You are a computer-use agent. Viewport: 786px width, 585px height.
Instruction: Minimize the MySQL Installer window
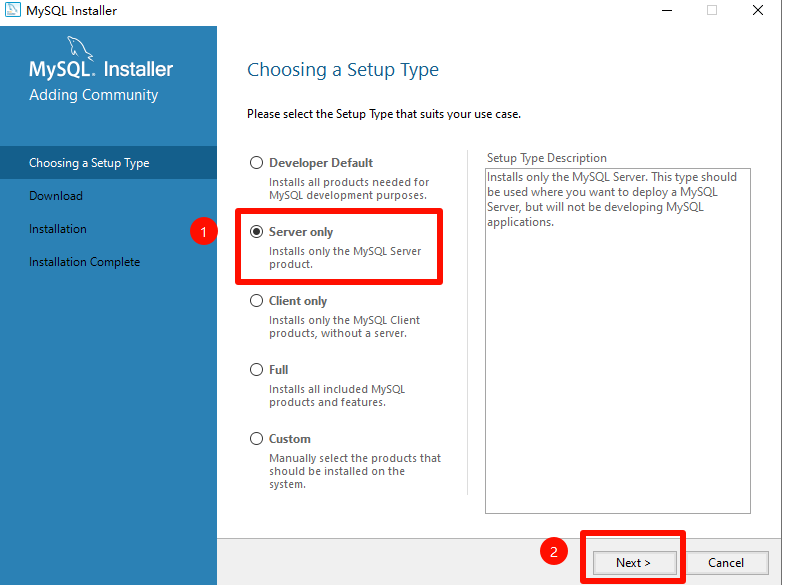tap(667, 10)
